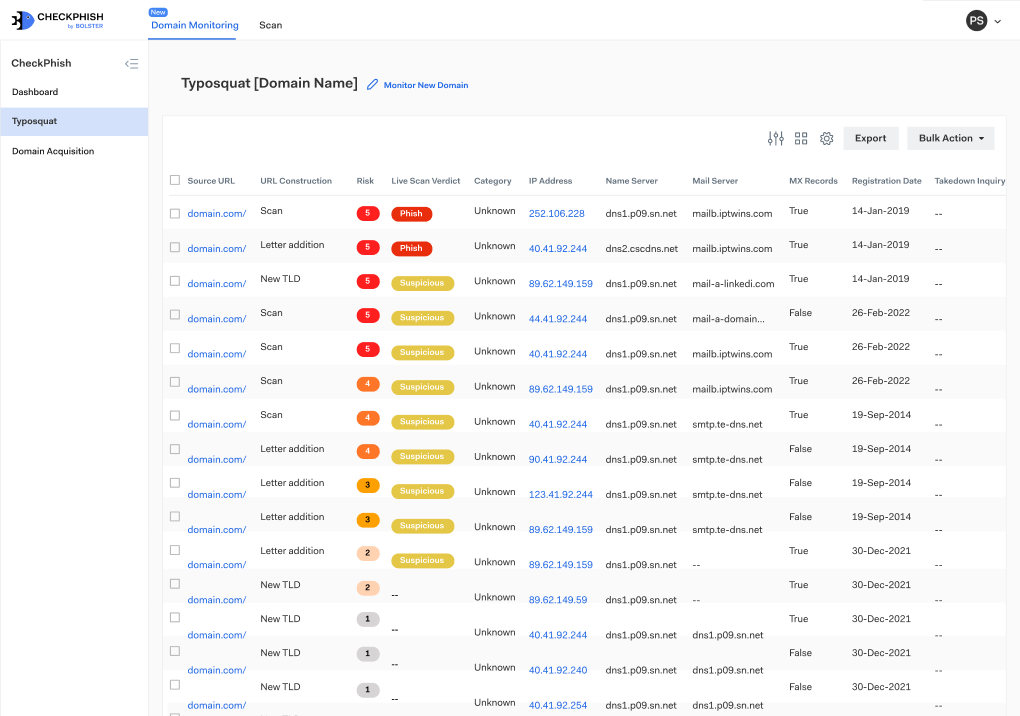Select the checkbox for the first New TLD row

tap(175, 281)
